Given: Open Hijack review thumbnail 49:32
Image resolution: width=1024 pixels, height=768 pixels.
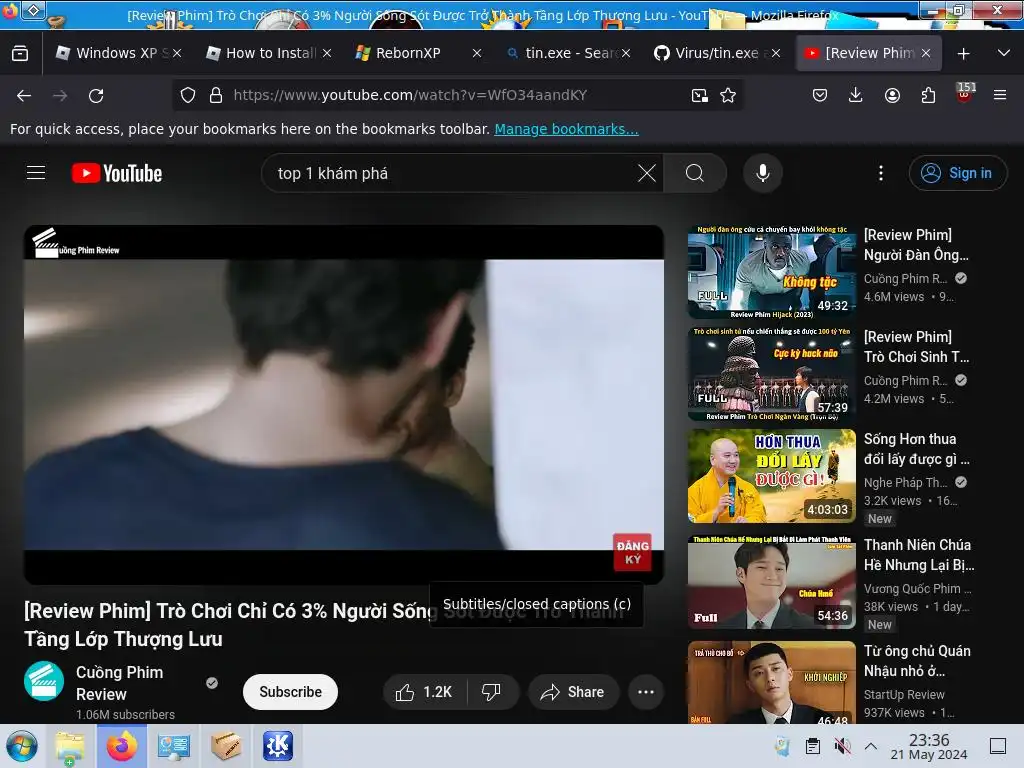Looking at the screenshot, I should tap(771, 272).
